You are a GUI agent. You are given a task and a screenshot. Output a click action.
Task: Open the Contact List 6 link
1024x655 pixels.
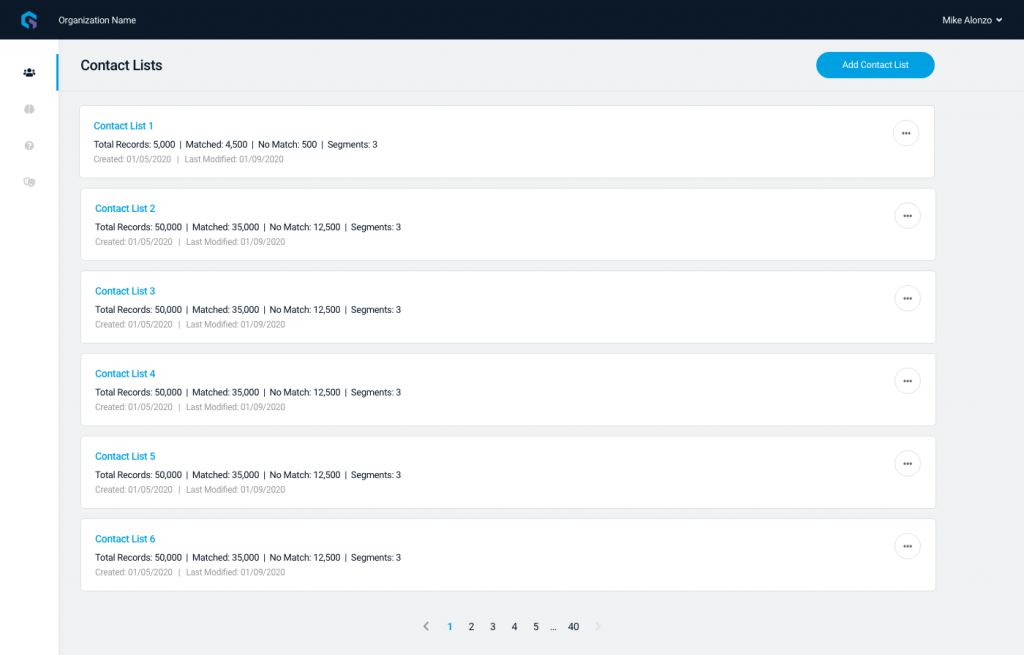tap(125, 539)
